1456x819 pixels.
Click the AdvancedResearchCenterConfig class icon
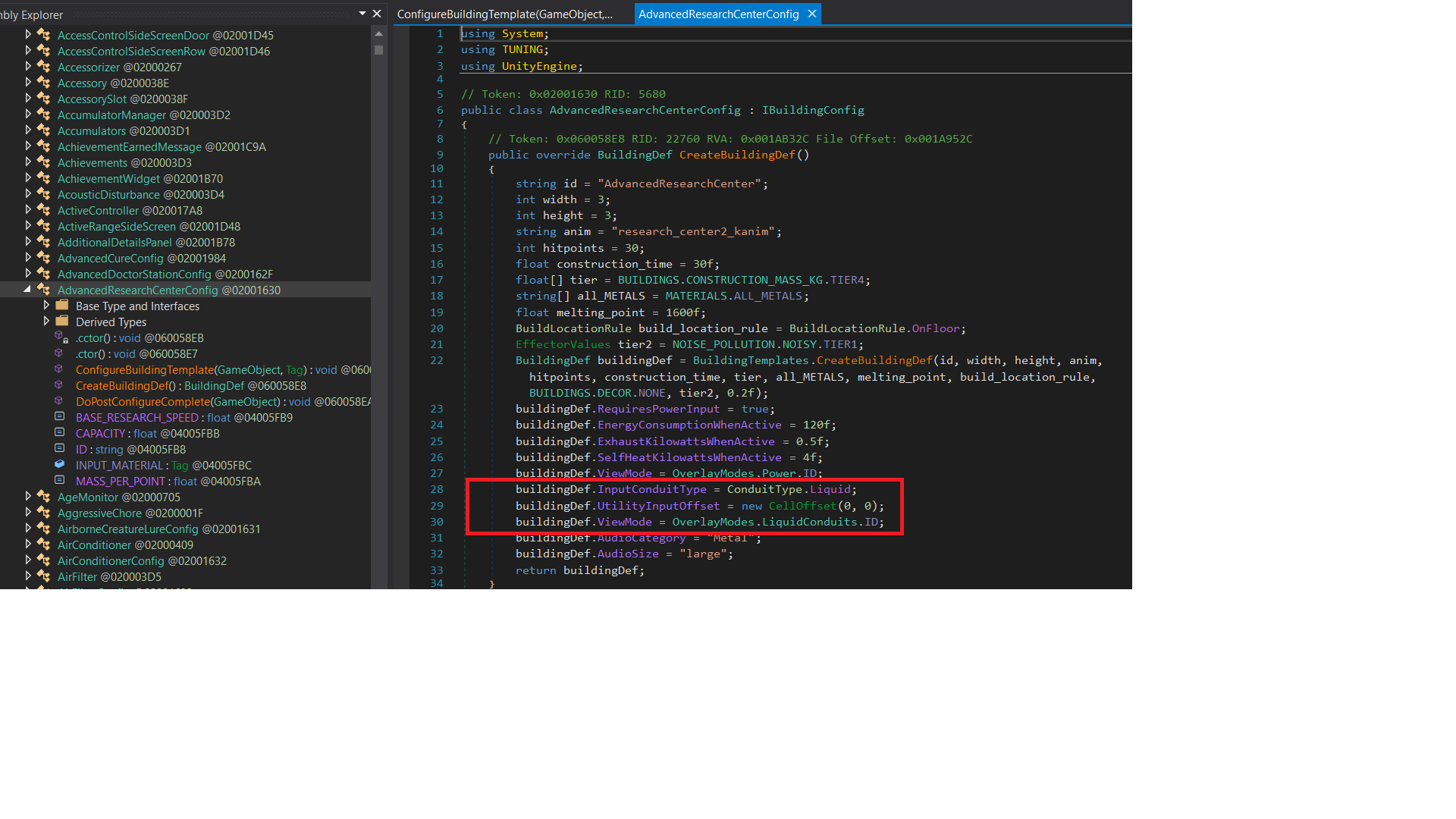pyautogui.click(x=44, y=290)
